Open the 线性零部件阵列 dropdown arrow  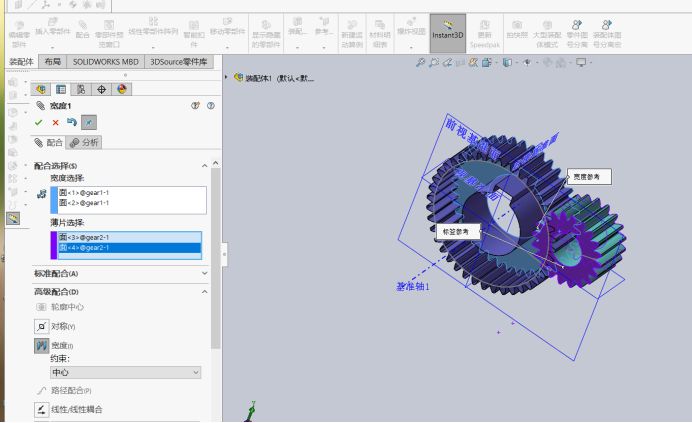coord(153,47)
